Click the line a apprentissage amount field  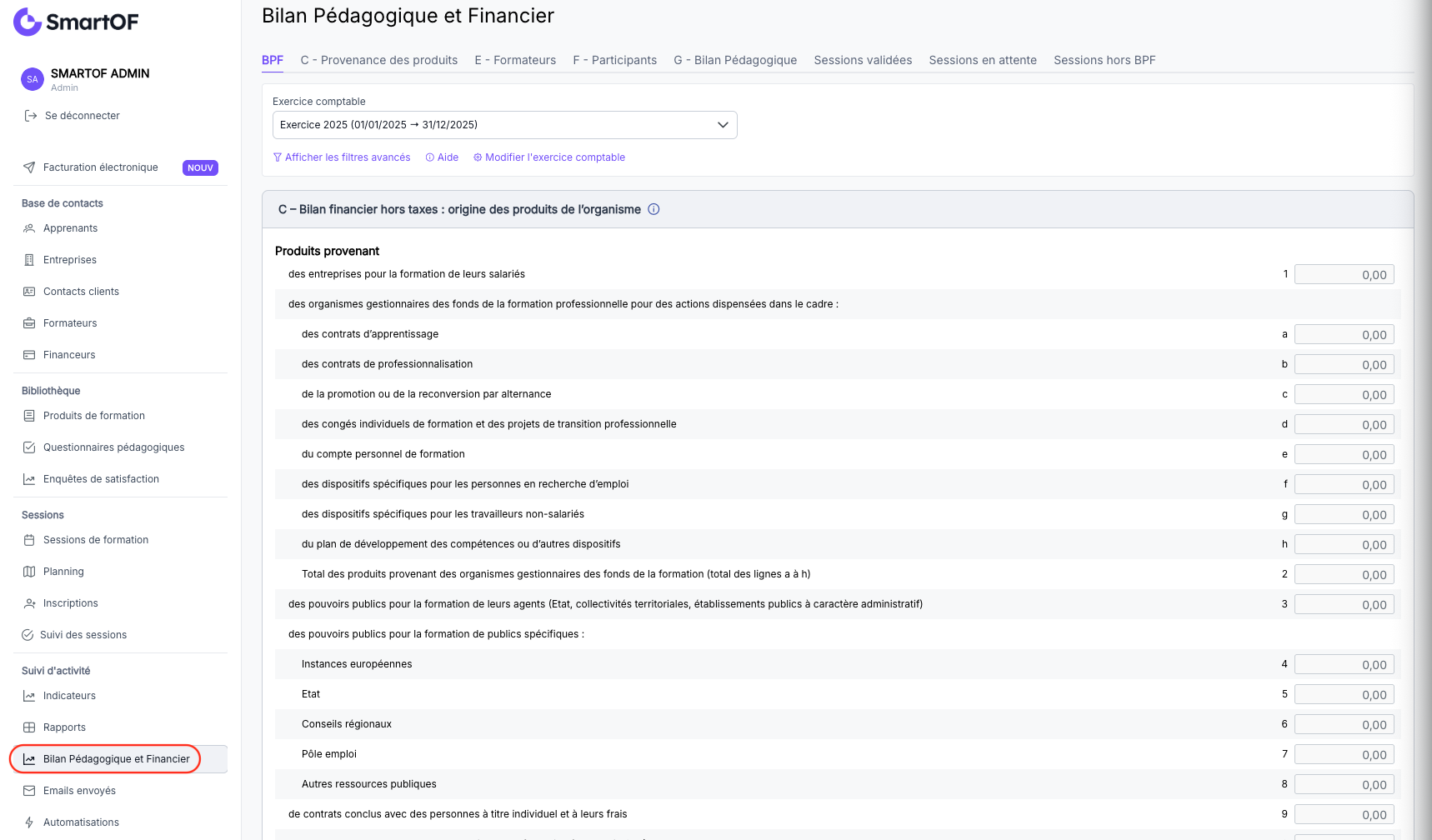pos(1344,334)
